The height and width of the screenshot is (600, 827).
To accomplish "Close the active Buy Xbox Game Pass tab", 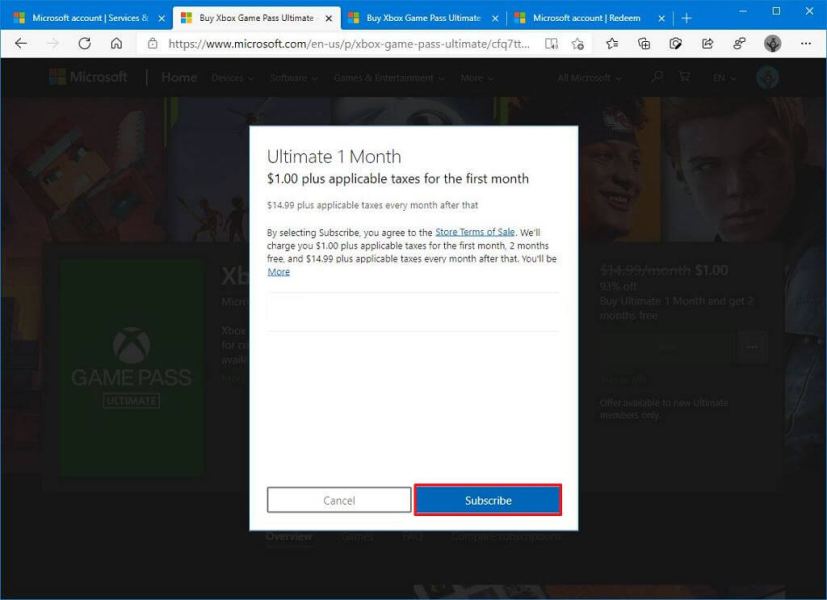I will point(329,18).
